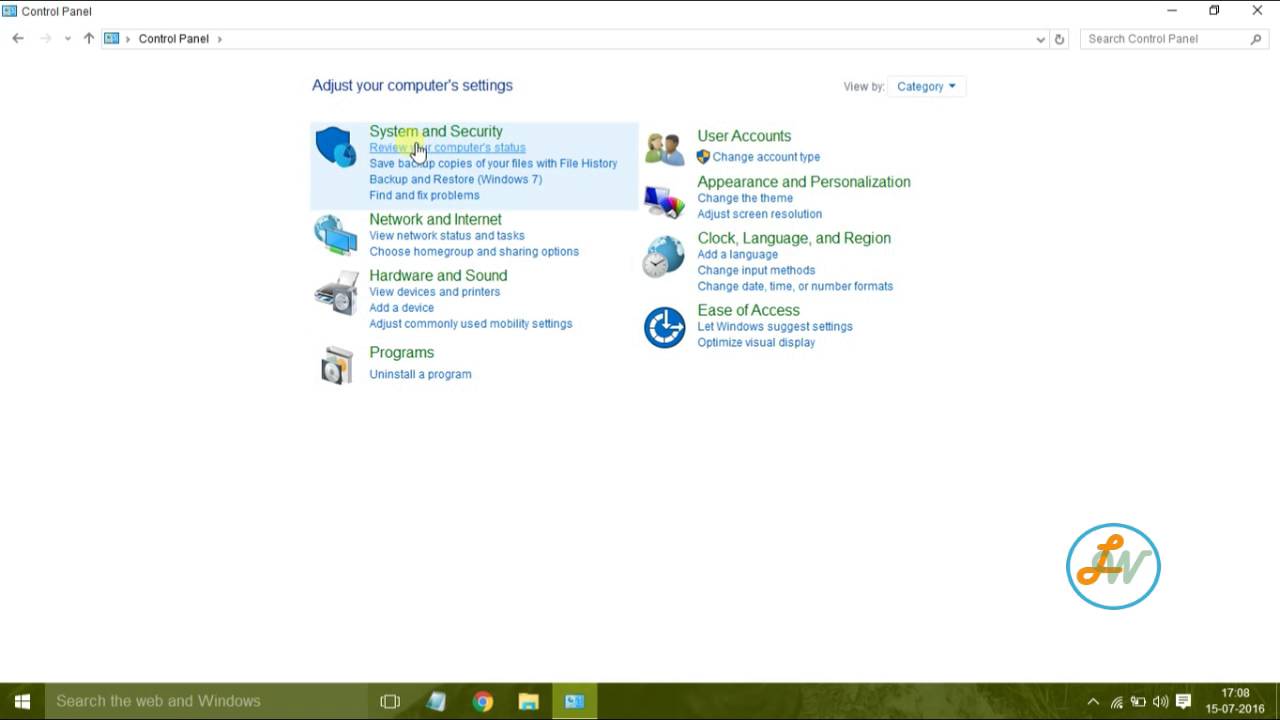The width and height of the screenshot is (1280, 720).
Task: Open the notepad app taskbar icon
Action: [436, 701]
